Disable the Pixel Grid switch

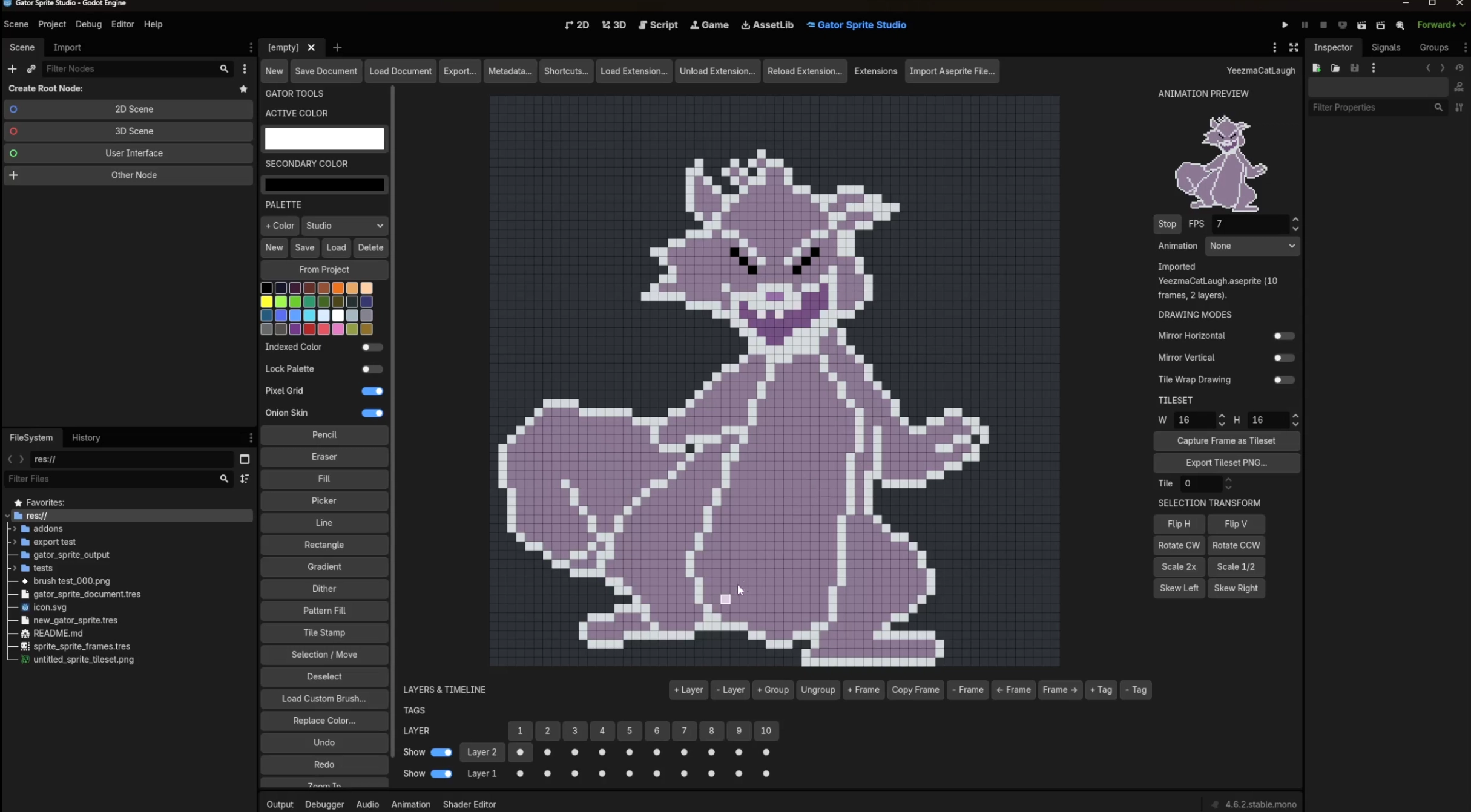[372, 391]
